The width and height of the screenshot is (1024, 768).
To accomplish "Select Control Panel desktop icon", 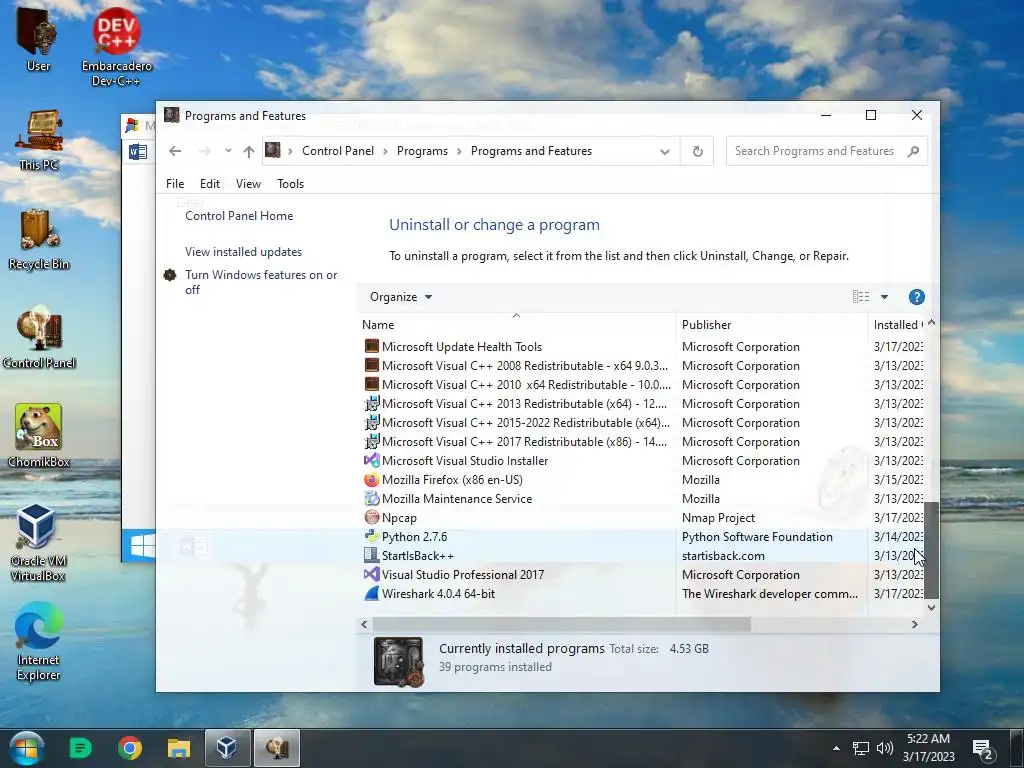I will coord(39,338).
